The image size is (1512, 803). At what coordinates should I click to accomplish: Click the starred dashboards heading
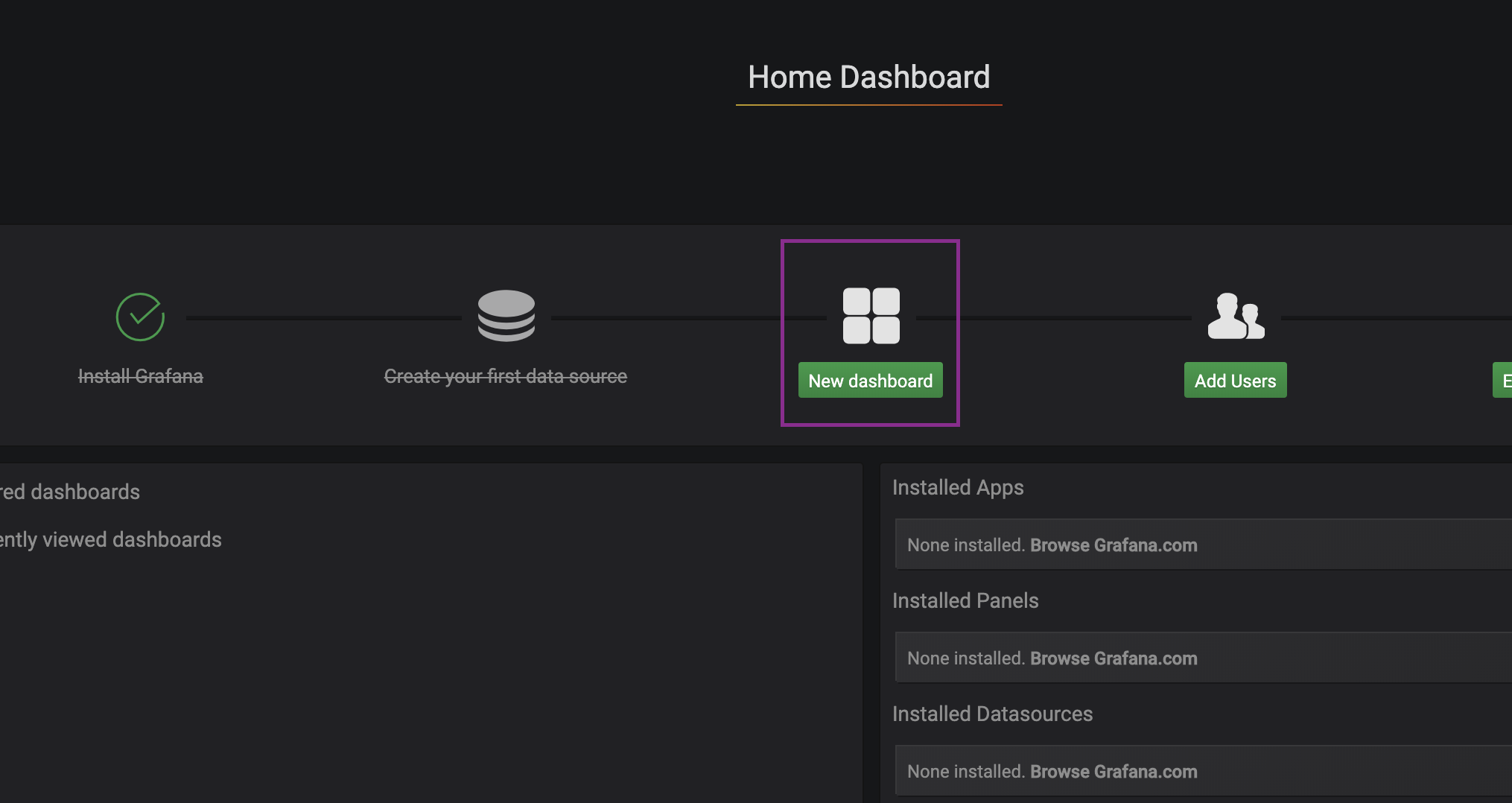[x=70, y=492]
